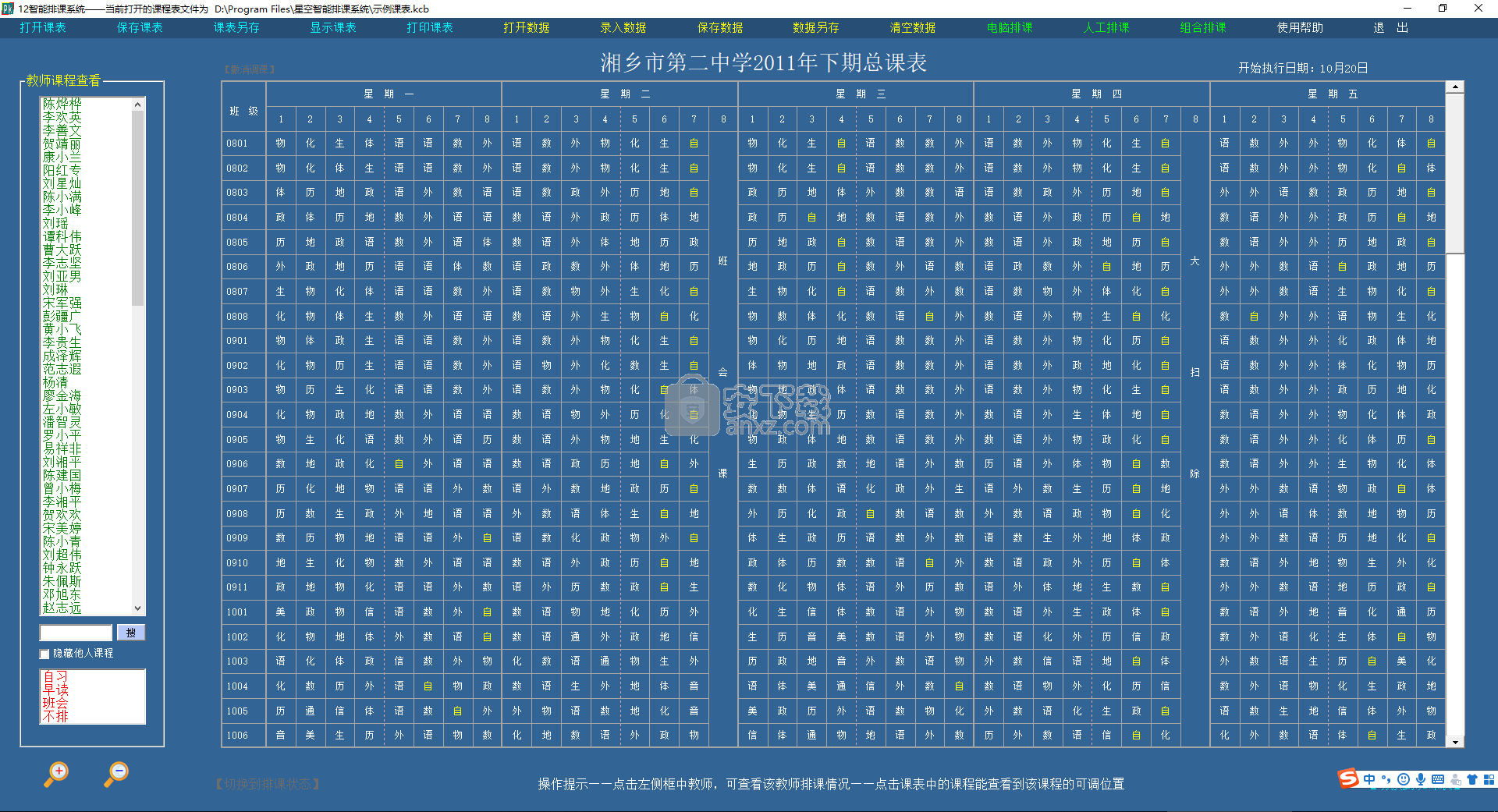Click the 显示课表 menu item
This screenshot has height=812, width=1498.
pyautogui.click(x=333, y=27)
